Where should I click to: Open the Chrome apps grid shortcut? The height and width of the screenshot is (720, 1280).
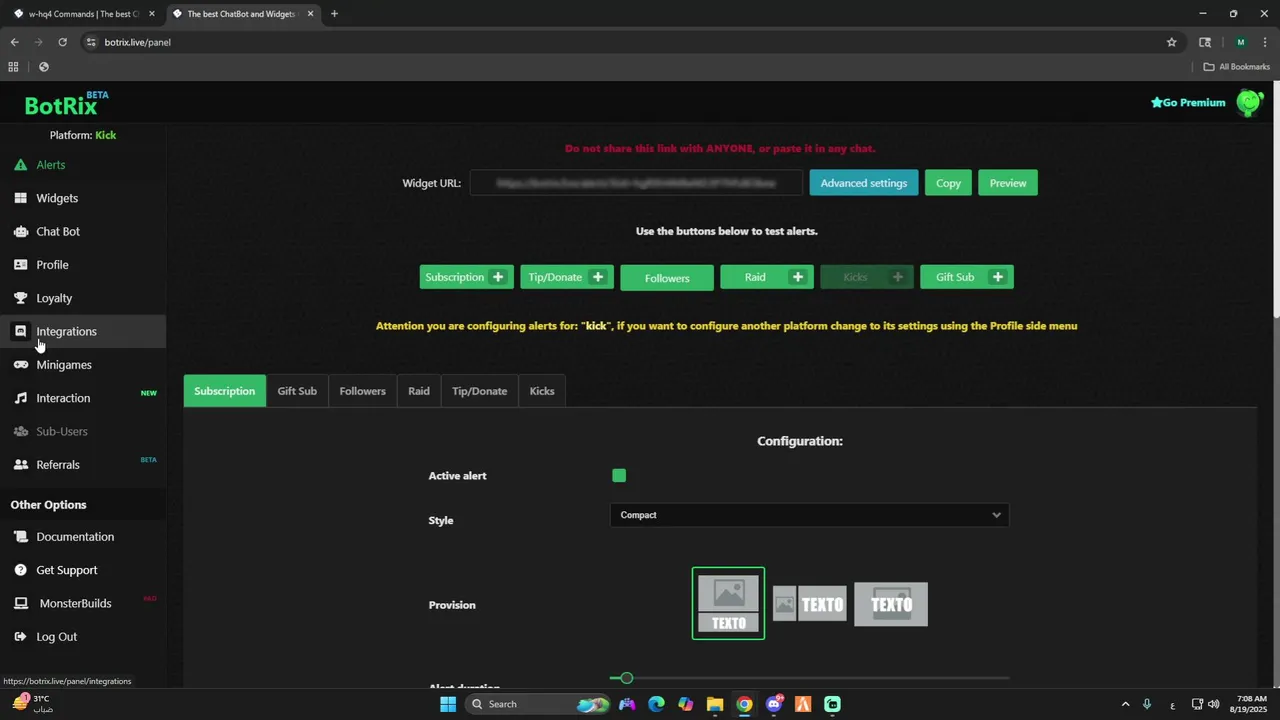pyautogui.click(x=13, y=67)
